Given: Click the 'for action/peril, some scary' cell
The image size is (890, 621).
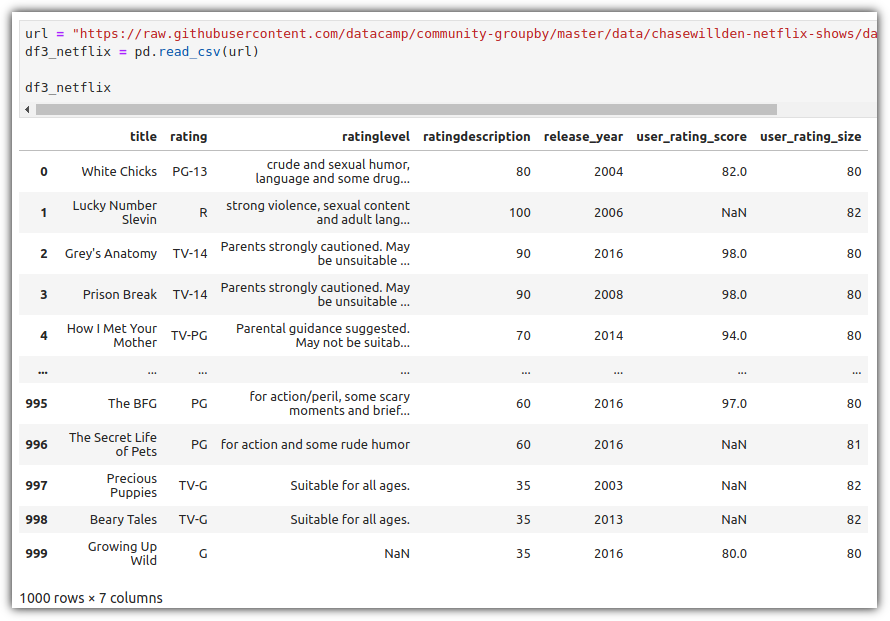Looking at the screenshot, I should [x=330, y=403].
